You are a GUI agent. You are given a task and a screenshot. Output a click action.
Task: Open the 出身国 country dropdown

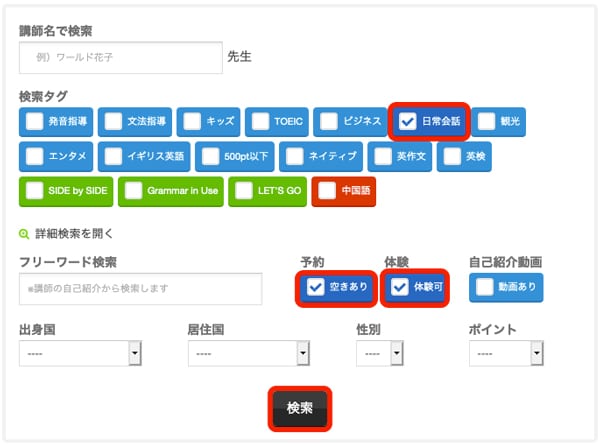(82, 354)
